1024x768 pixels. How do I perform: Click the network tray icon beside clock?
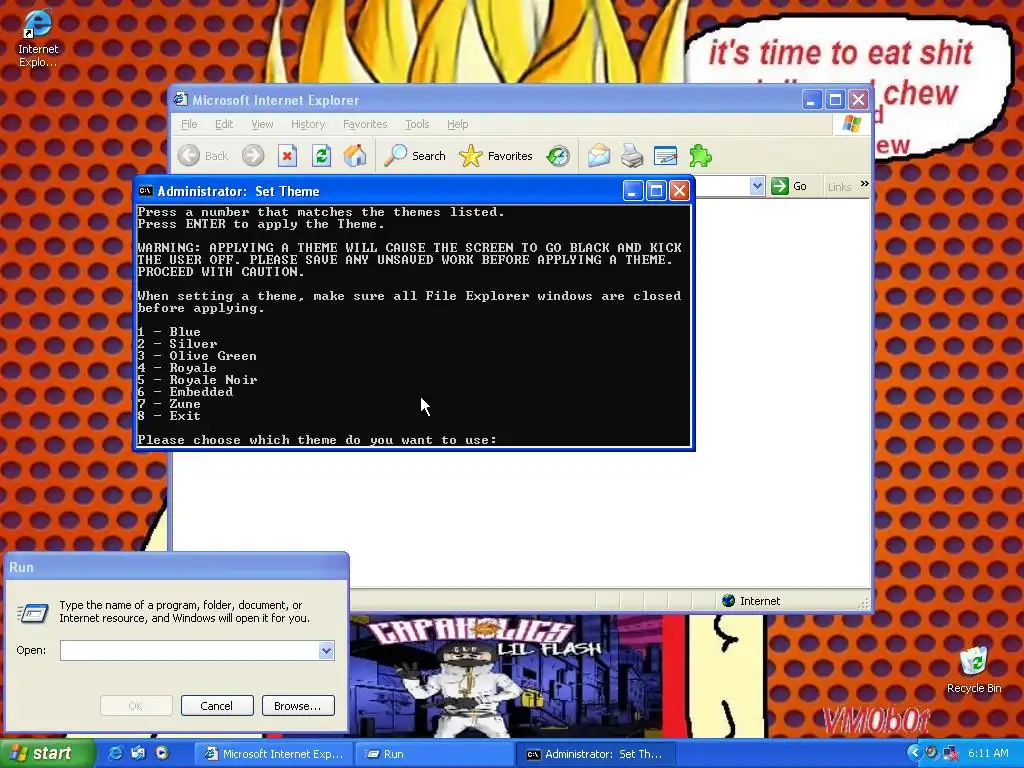(951, 754)
